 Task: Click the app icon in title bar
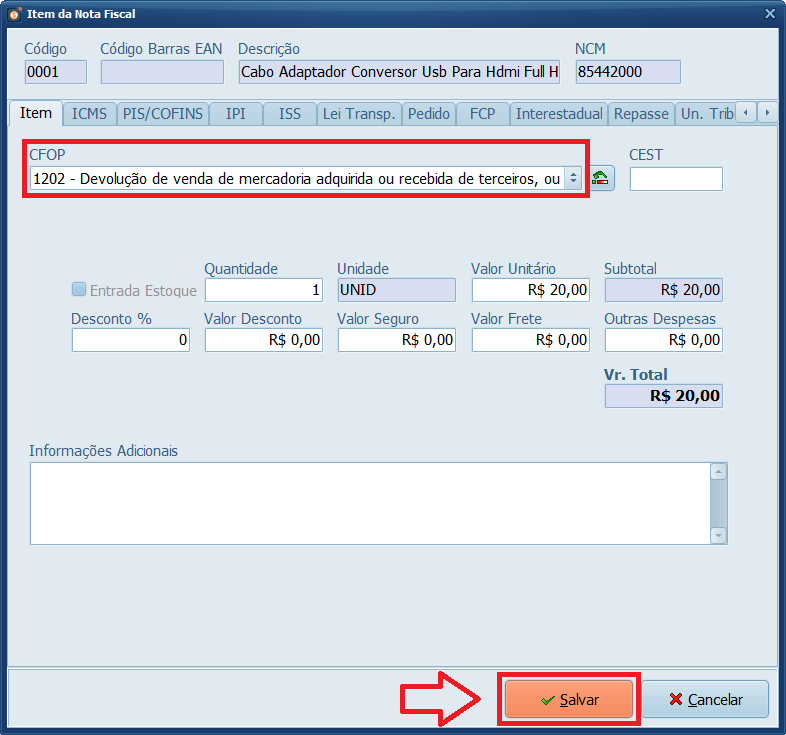coord(14,14)
